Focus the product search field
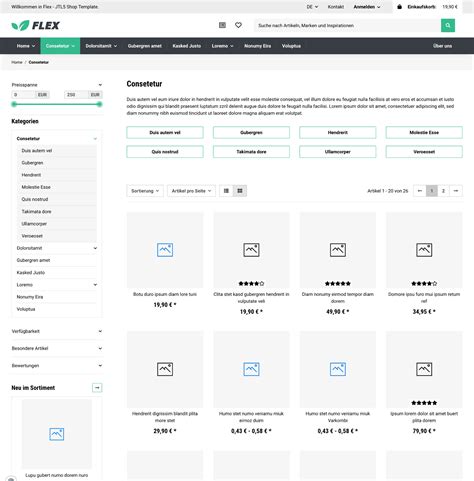The image size is (474, 481). [347, 25]
